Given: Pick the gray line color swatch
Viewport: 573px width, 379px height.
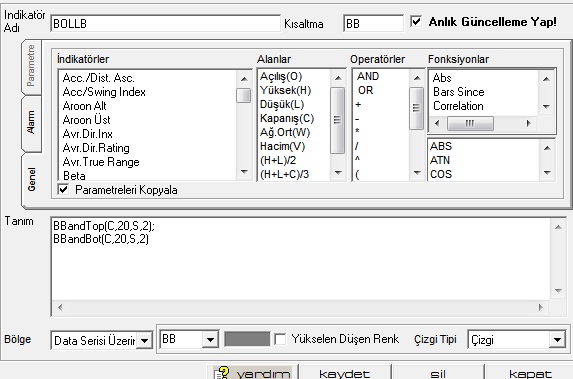Looking at the screenshot, I should (247, 339).
